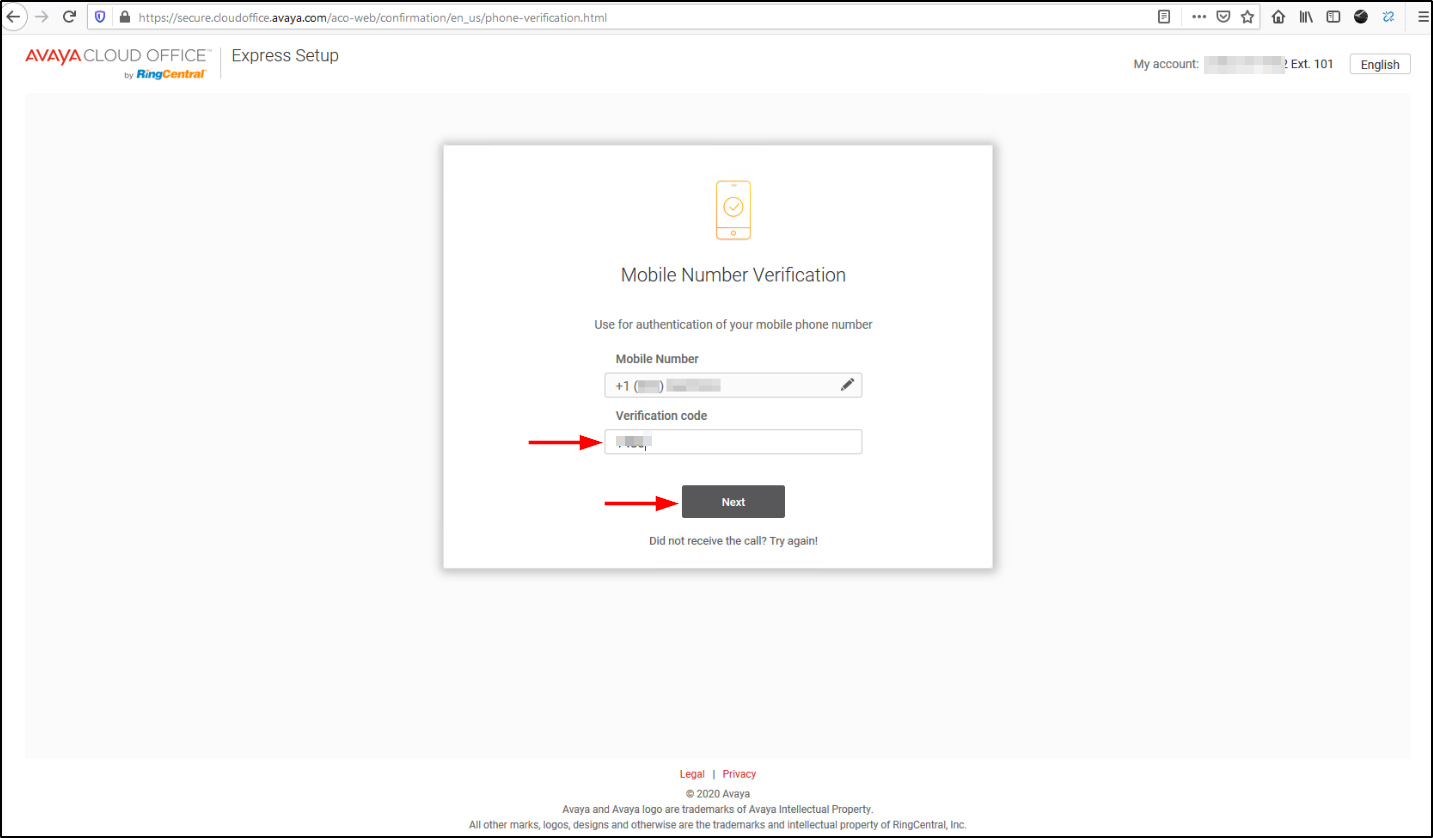
Task: Toggle reader view icon in address bar
Action: tap(1164, 17)
